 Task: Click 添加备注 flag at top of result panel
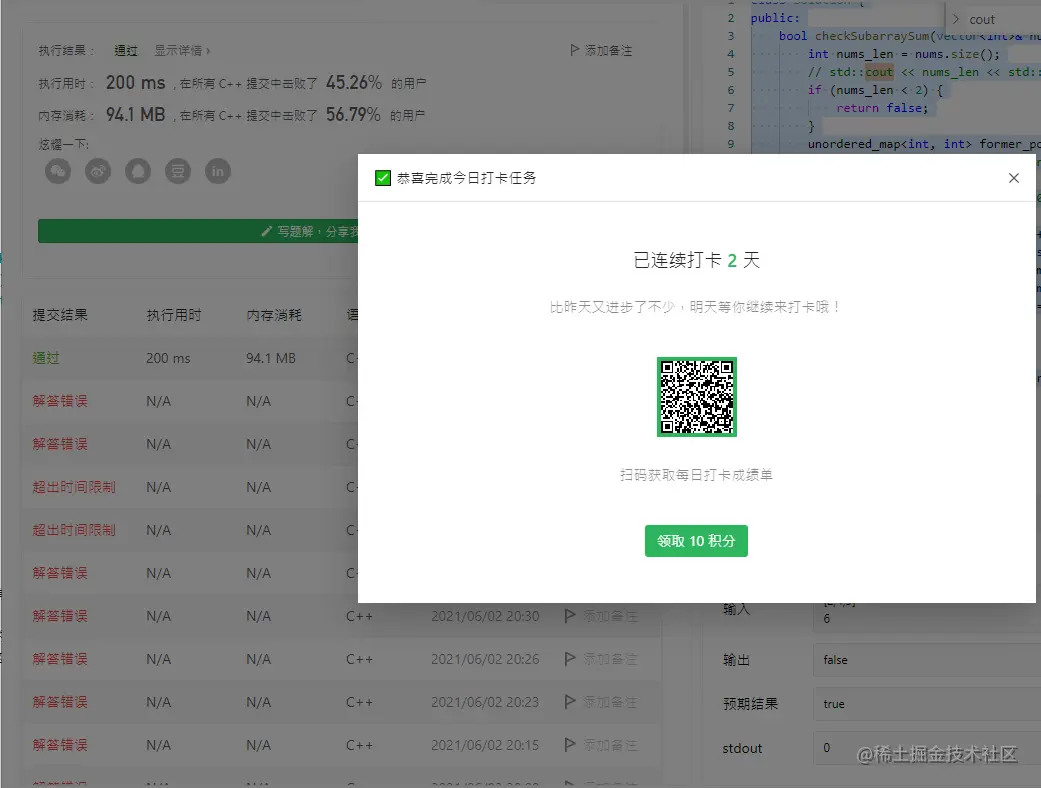(x=601, y=50)
